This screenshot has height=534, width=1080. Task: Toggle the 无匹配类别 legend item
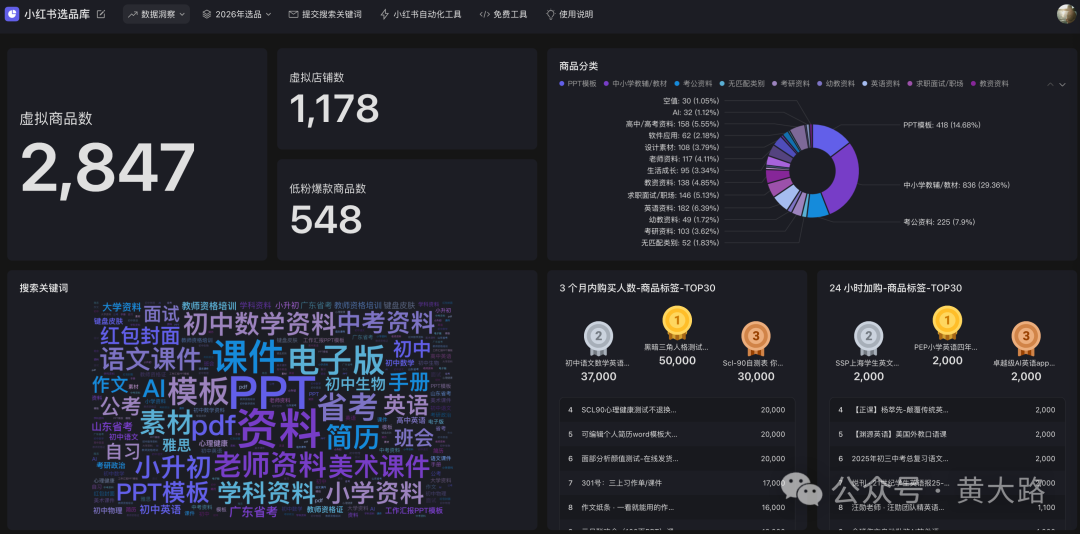coord(742,83)
